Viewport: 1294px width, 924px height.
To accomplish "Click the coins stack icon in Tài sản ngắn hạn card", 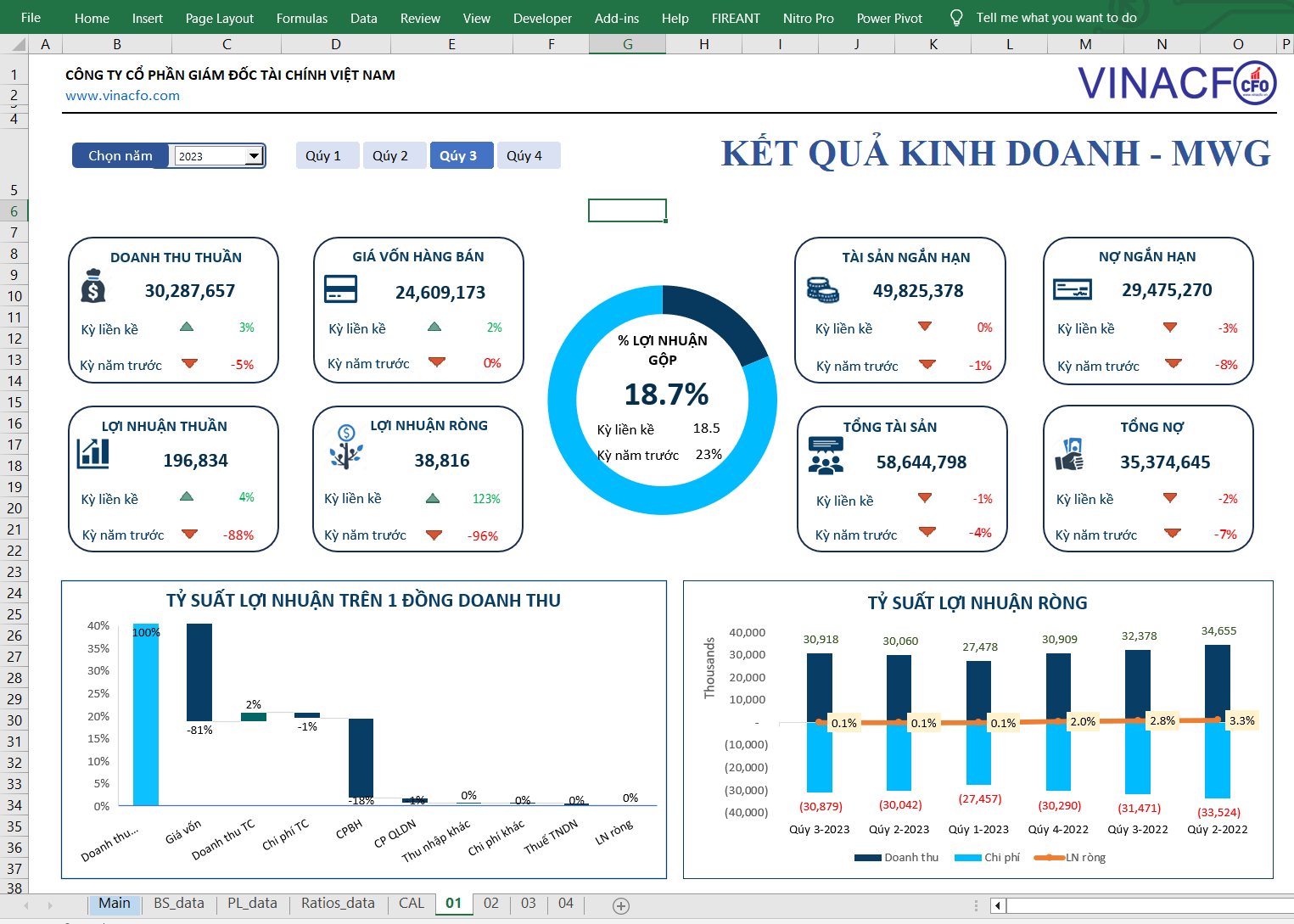I will (822, 289).
